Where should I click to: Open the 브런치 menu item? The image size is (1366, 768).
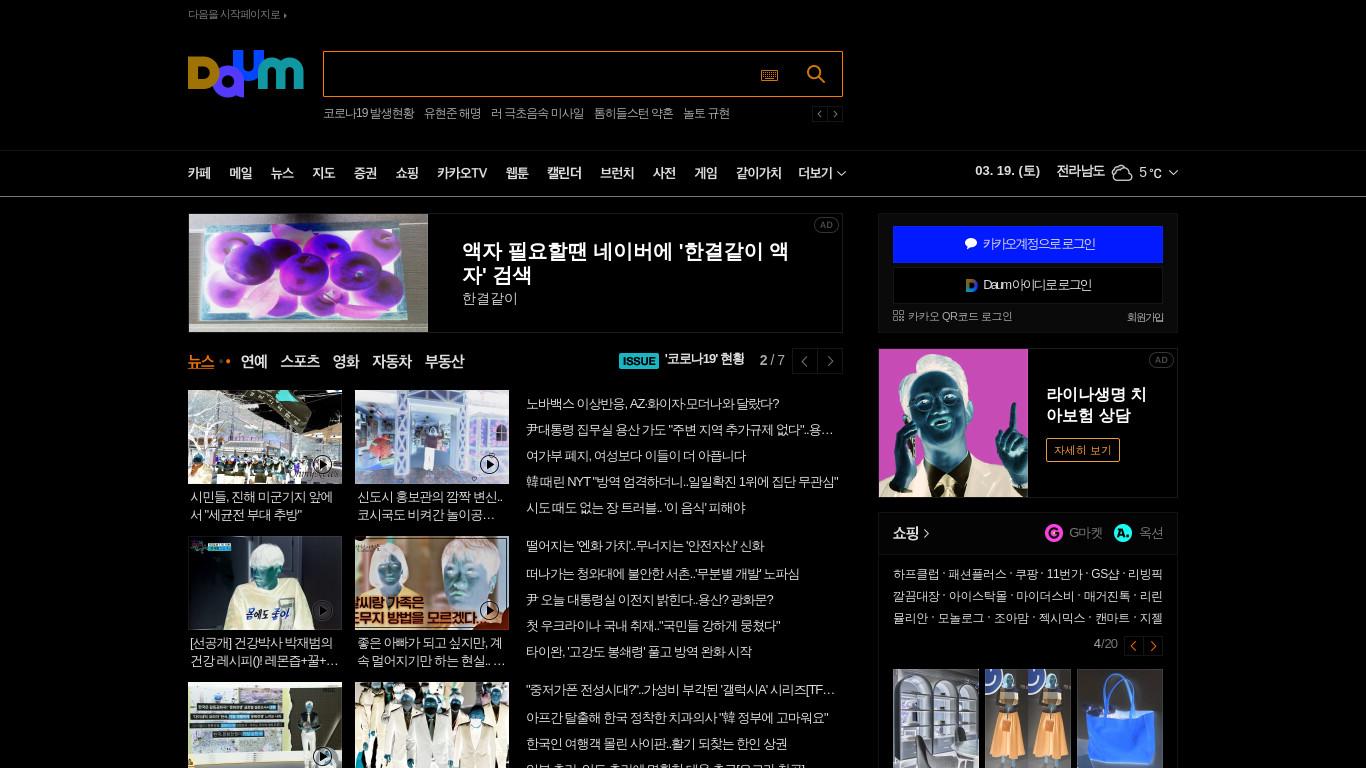617,173
